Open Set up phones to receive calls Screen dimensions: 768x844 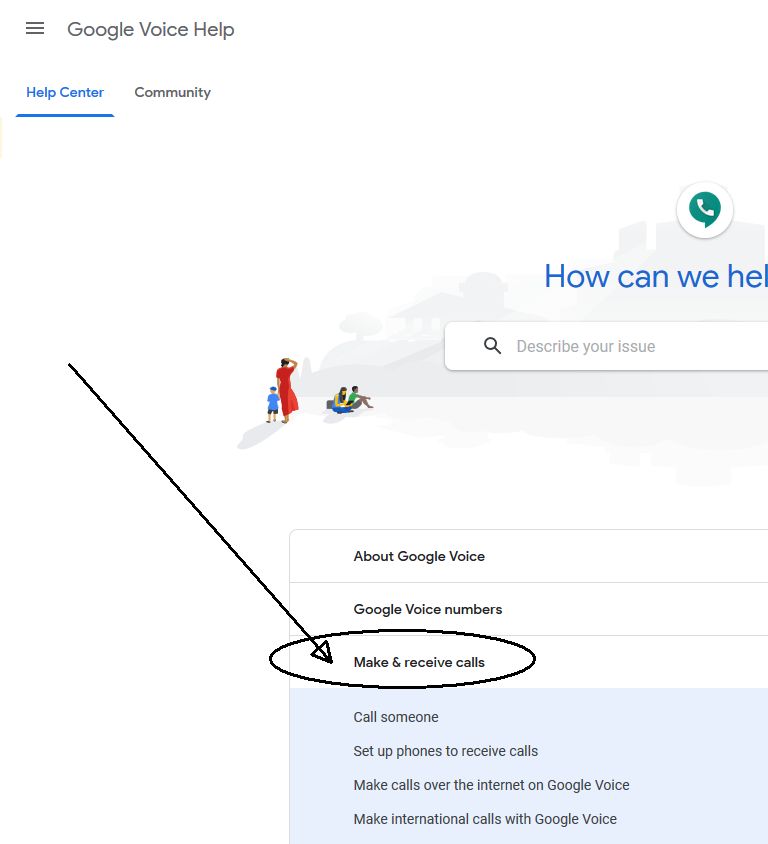pyautogui.click(x=446, y=751)
